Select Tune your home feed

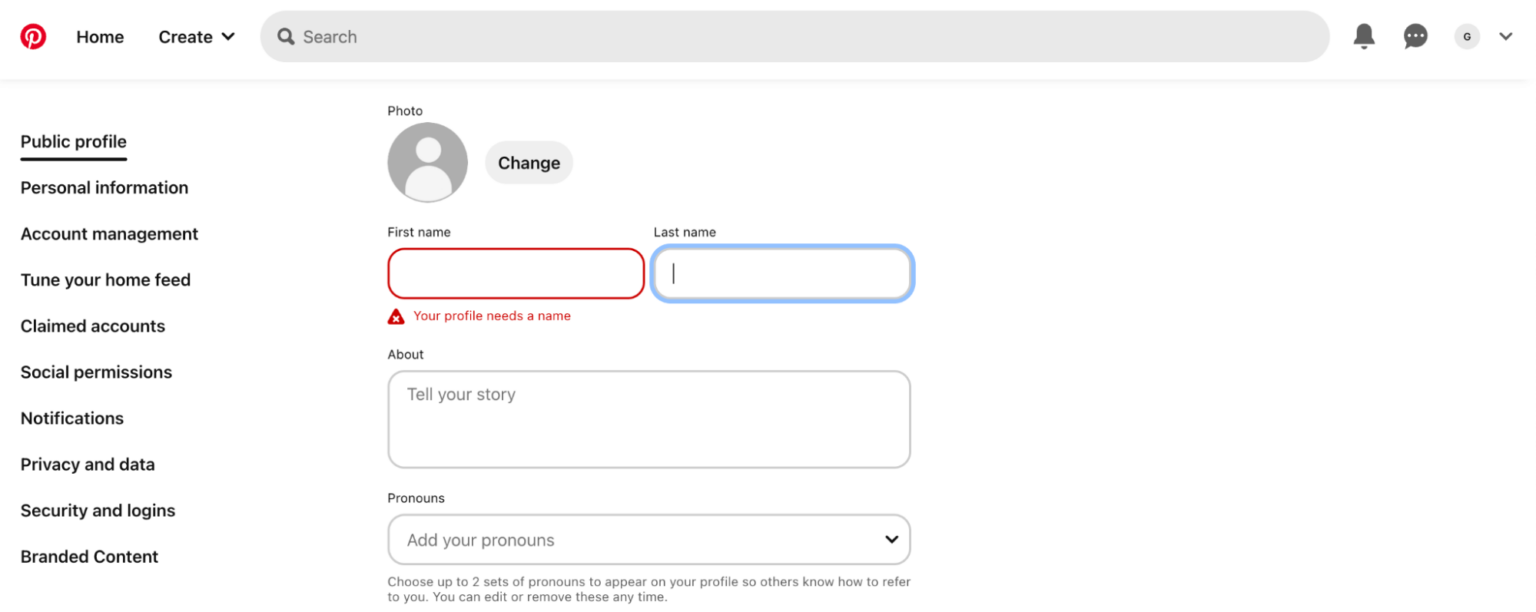coord(105,280)
